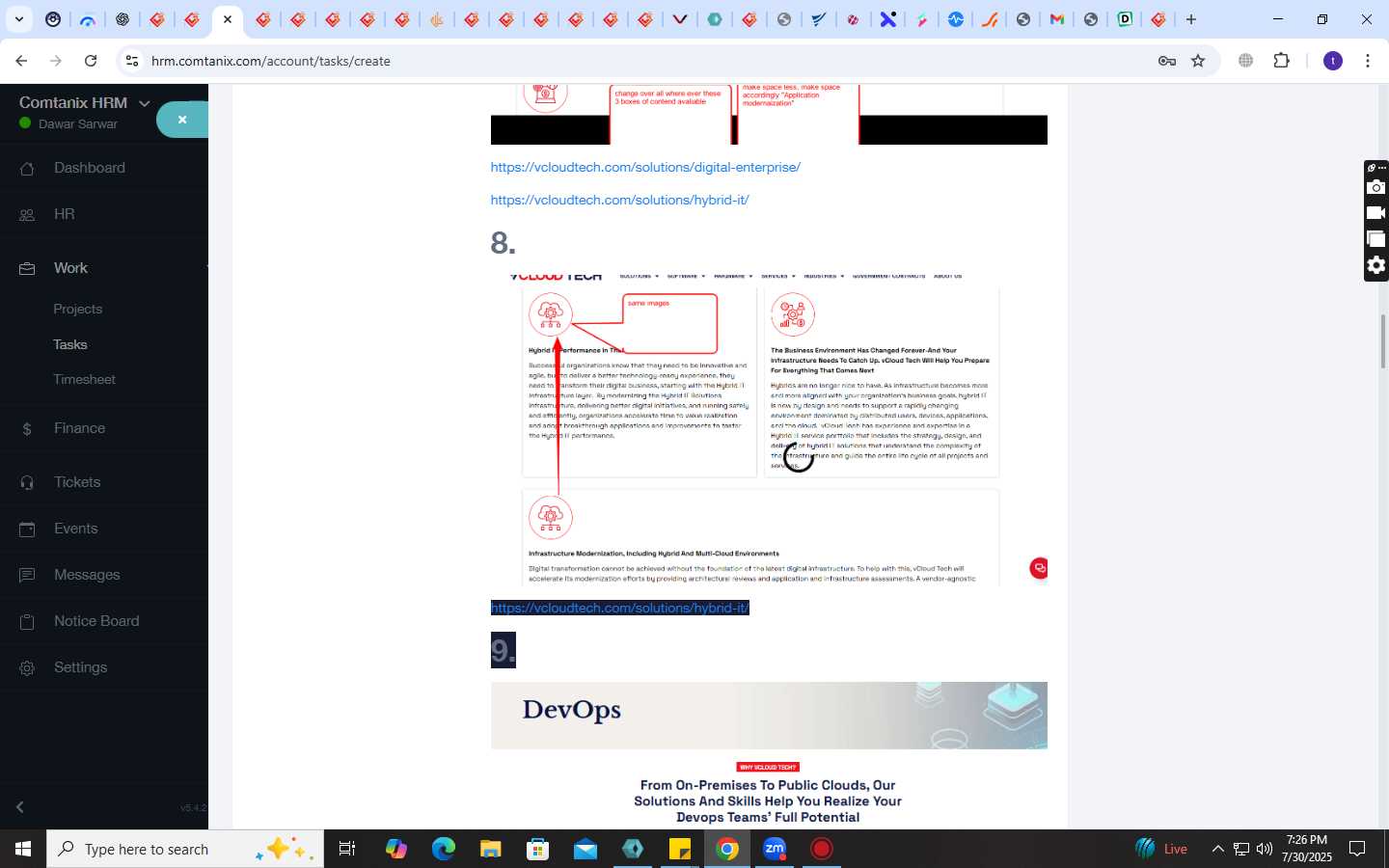The height and width of the screenshot is (868, 1389).
Task: Click the stacked layers icon on right toolbar
Action: [1376, 239]
